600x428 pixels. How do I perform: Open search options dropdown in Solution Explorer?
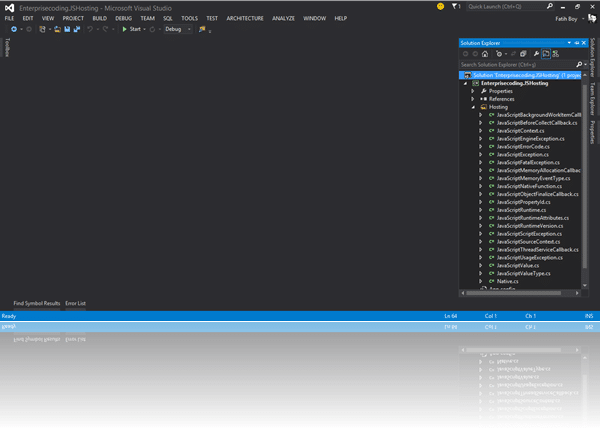(x=585, y=65)
